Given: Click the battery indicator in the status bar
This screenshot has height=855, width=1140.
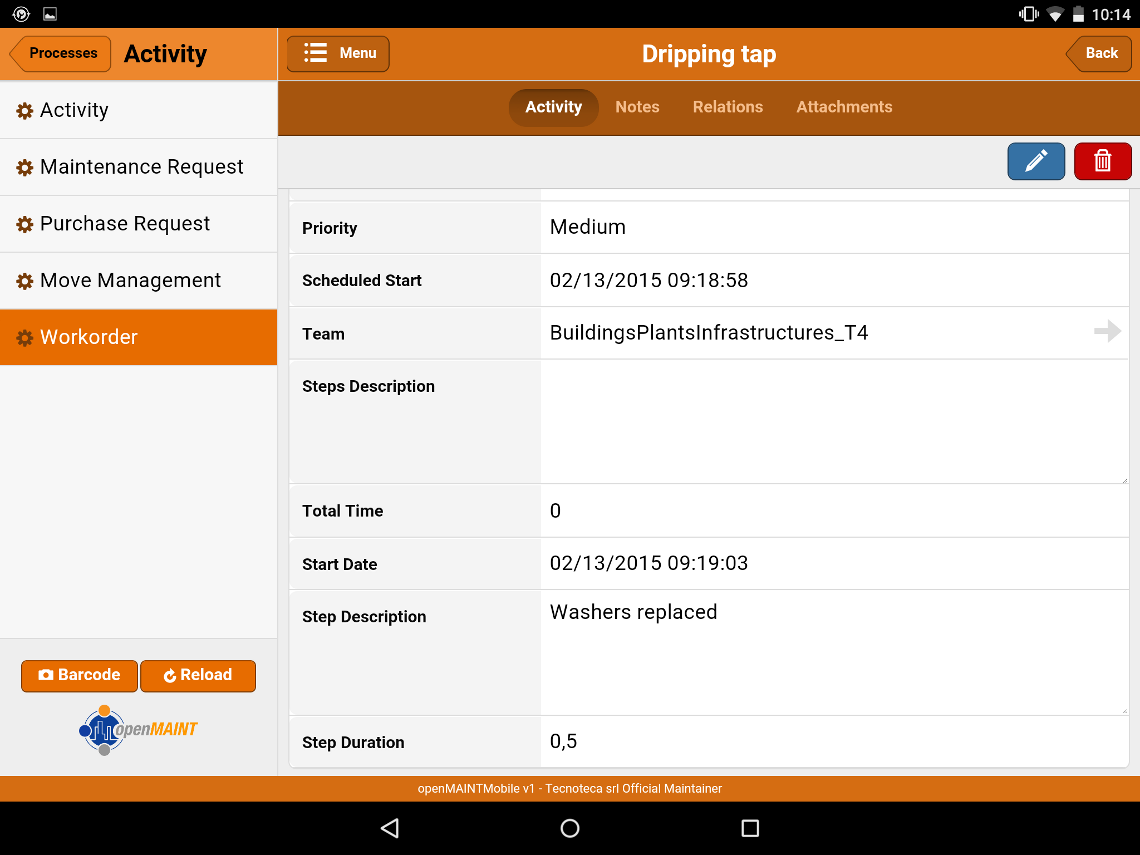Looking at the screenshot, I should (1078, 14).
